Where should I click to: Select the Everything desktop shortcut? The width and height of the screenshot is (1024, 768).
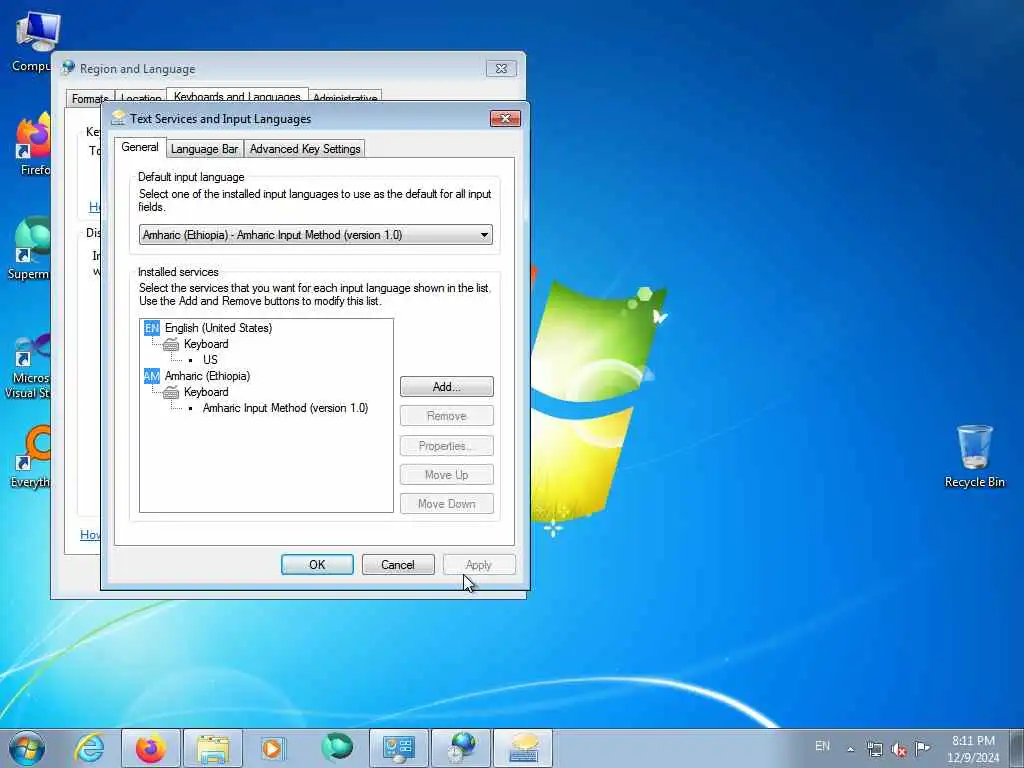tap(31, 456)
